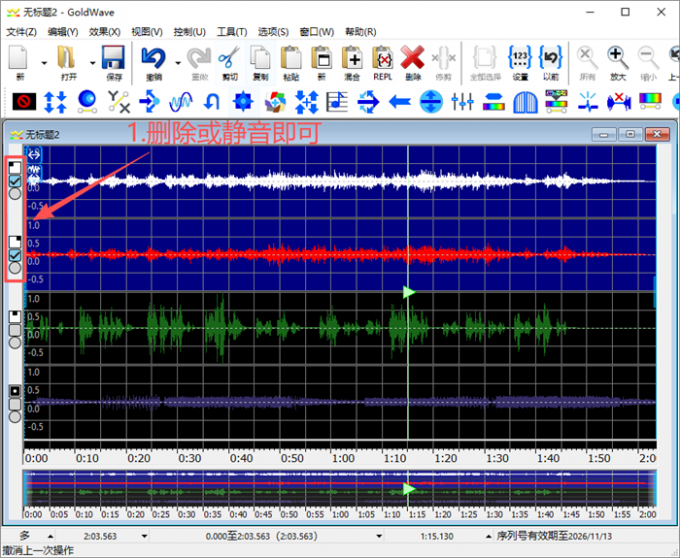Paste audio using the 粘贴 clipboard icon
The height and width of the screenshot is (558, 680).
coord(291,62)
